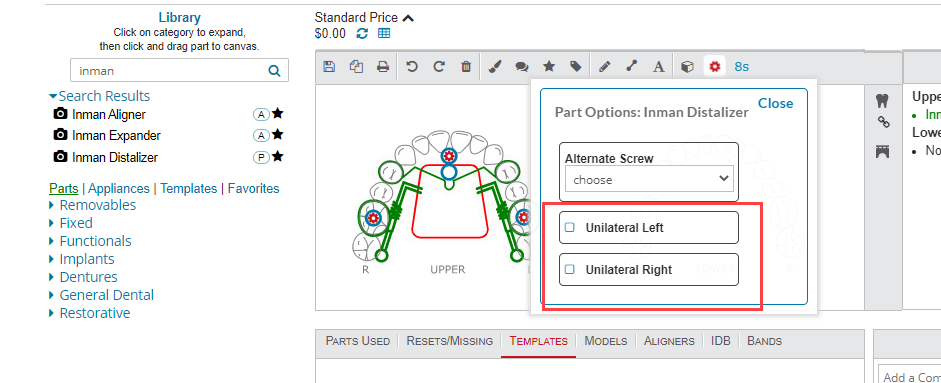
Task: Click red gear on right molar
Action: click(x=374, y=217)
